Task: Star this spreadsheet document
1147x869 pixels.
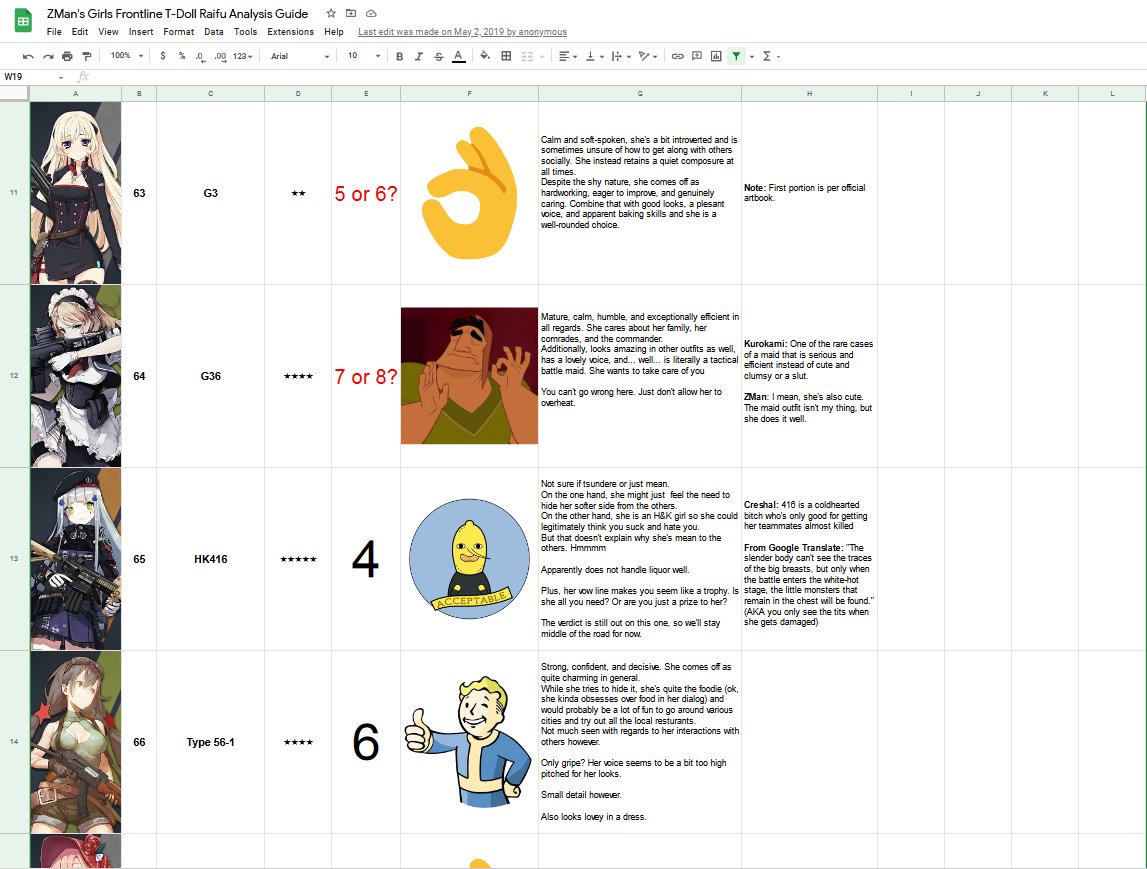Action: pos(331,13)
